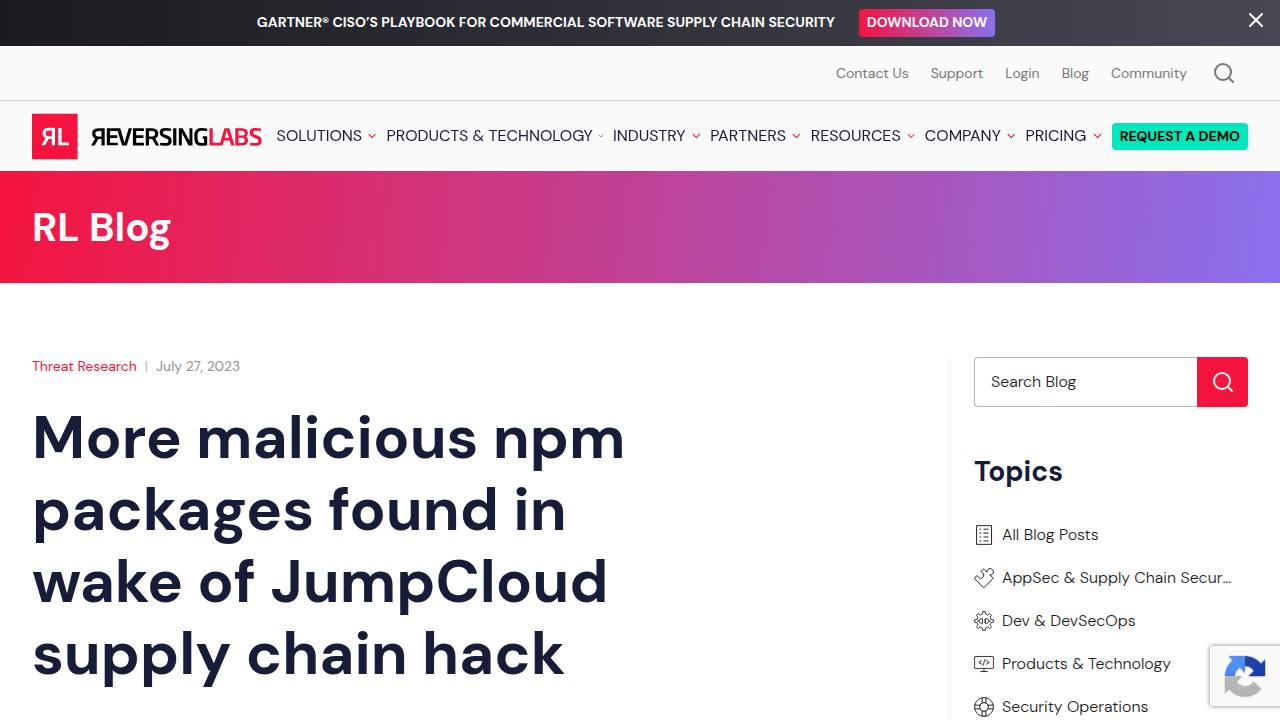Click the Threat Research category link
Screen dimensions: 1280x720
pyautogui.click(x=84, y=366)
